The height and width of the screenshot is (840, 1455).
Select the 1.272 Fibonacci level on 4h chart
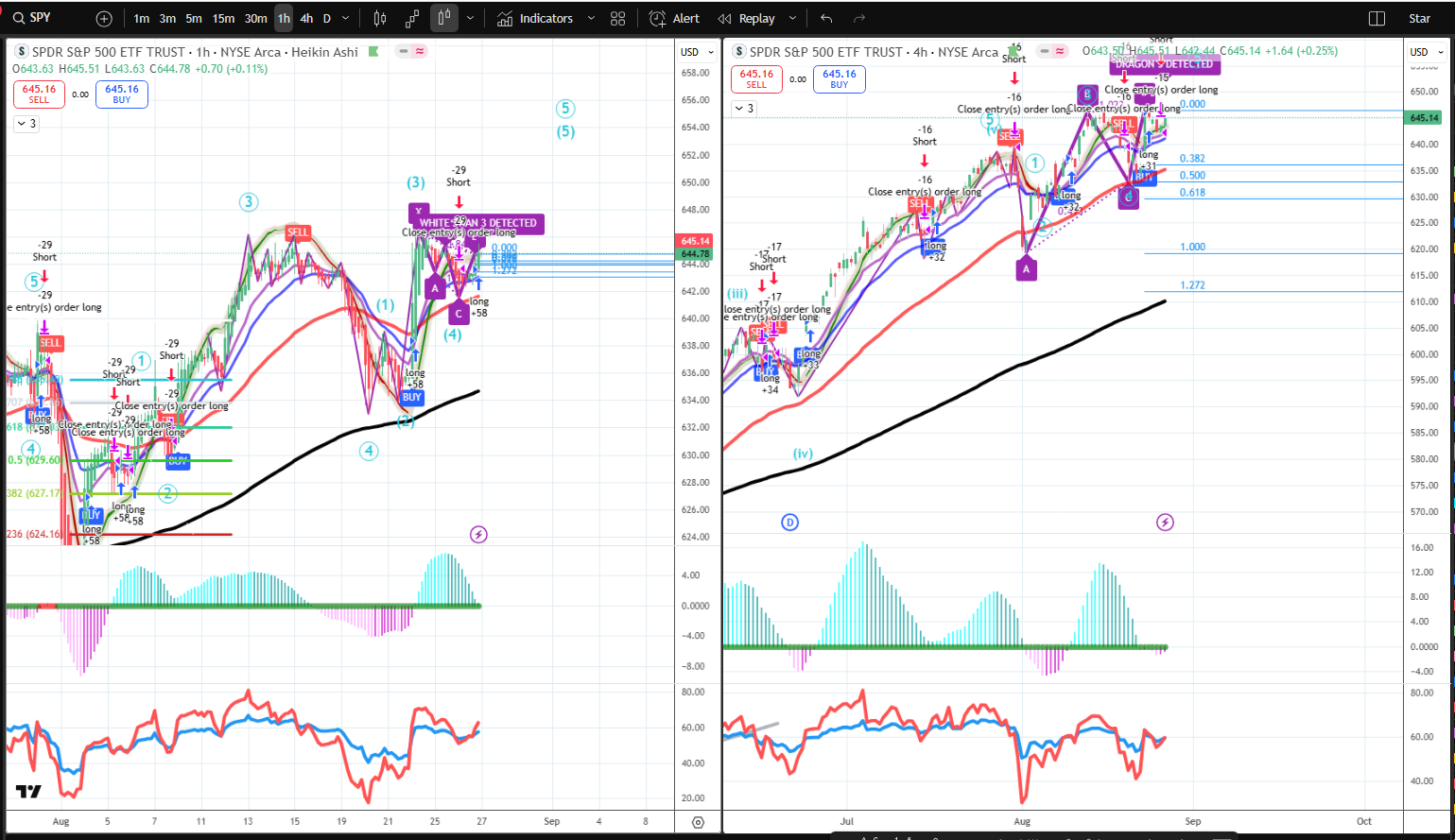pyautogui.click(x=1192, y=285)
